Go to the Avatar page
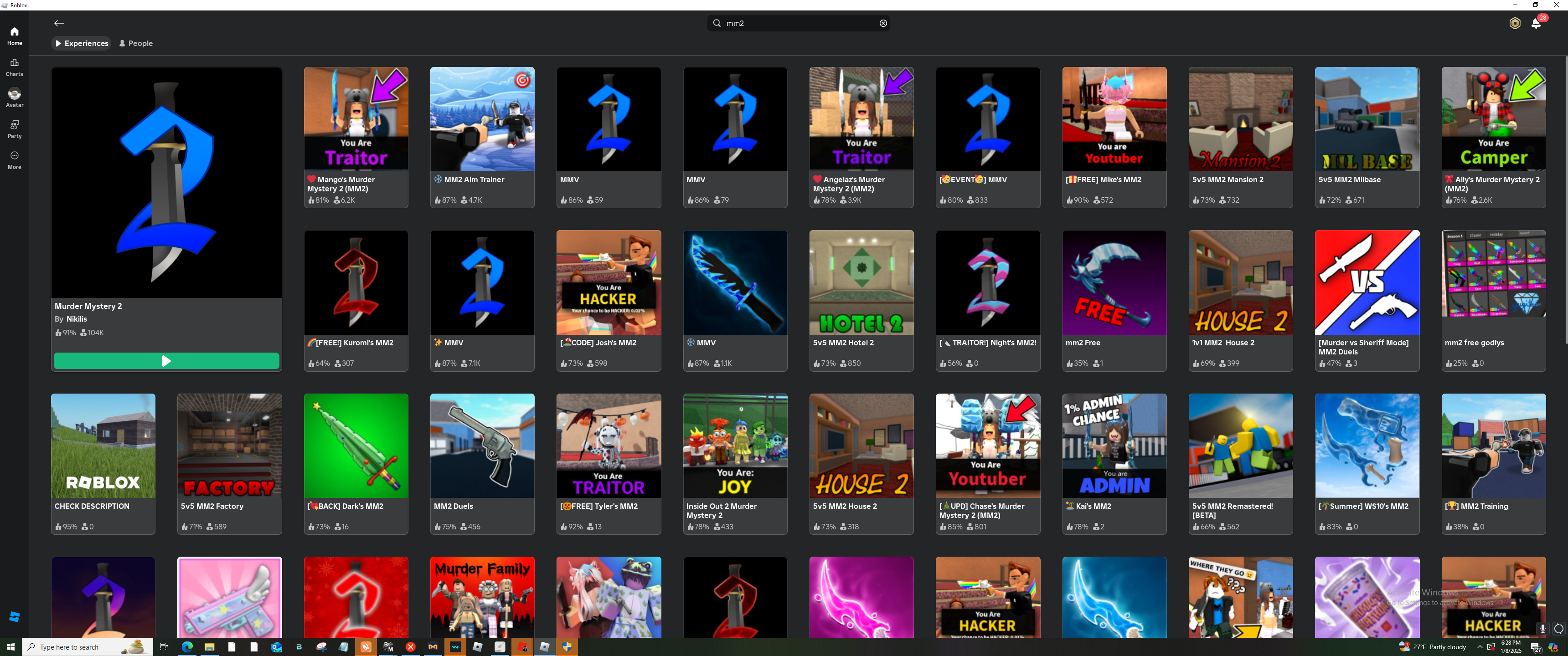 [x=15, y=97]
